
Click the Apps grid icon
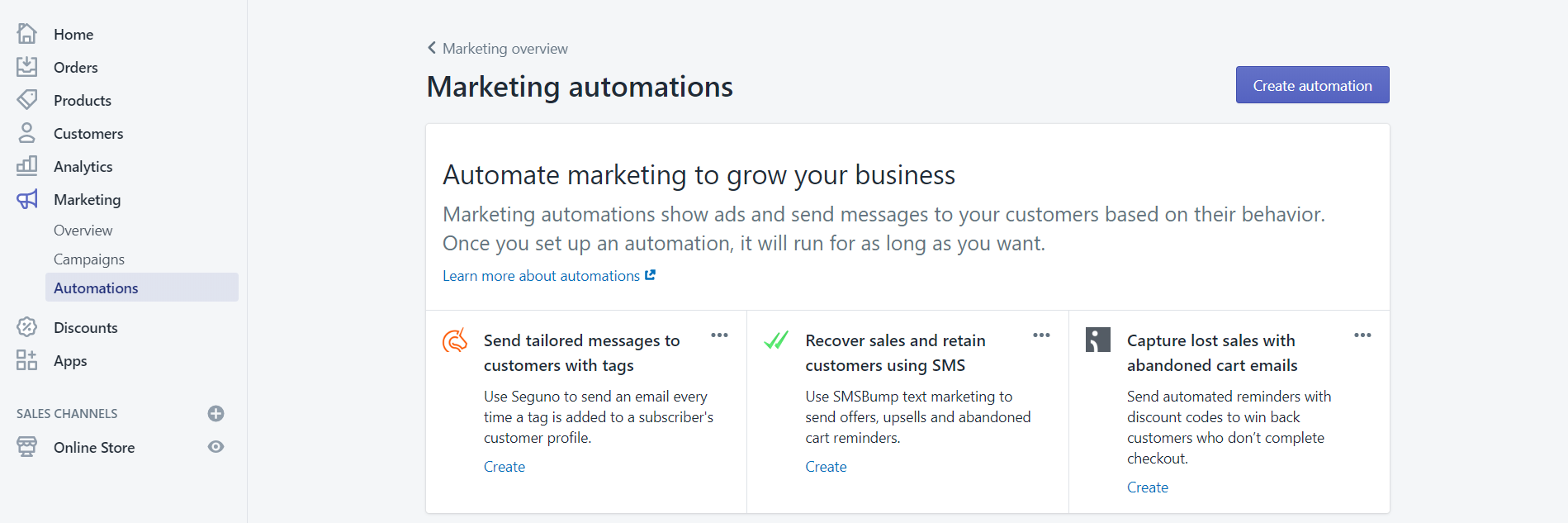[27, 360]
